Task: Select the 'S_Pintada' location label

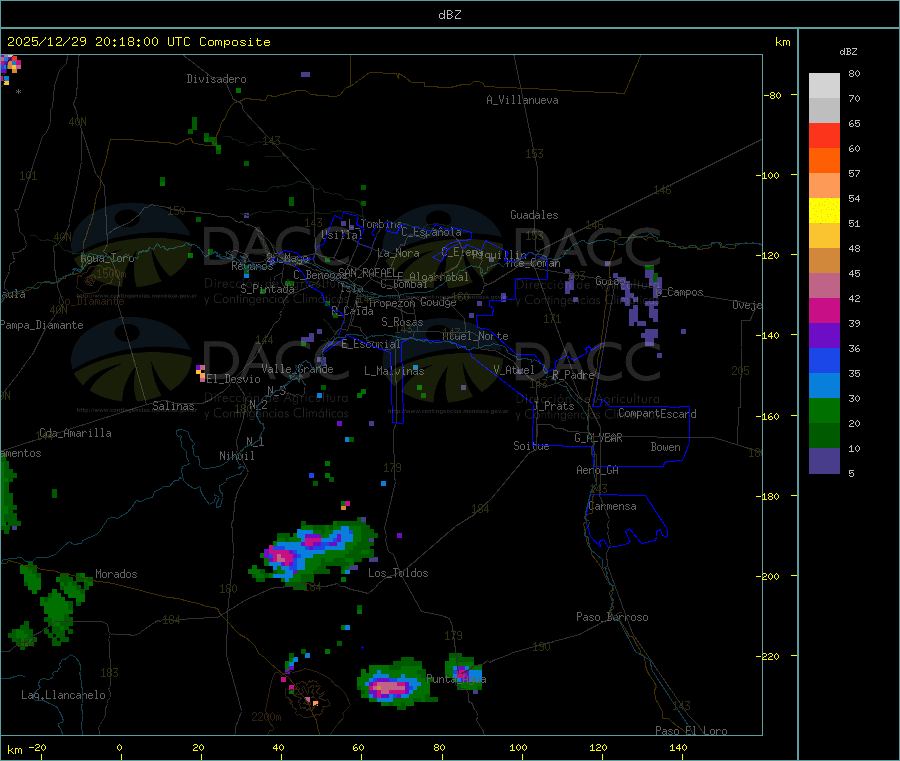Action: tap(267, 289)
